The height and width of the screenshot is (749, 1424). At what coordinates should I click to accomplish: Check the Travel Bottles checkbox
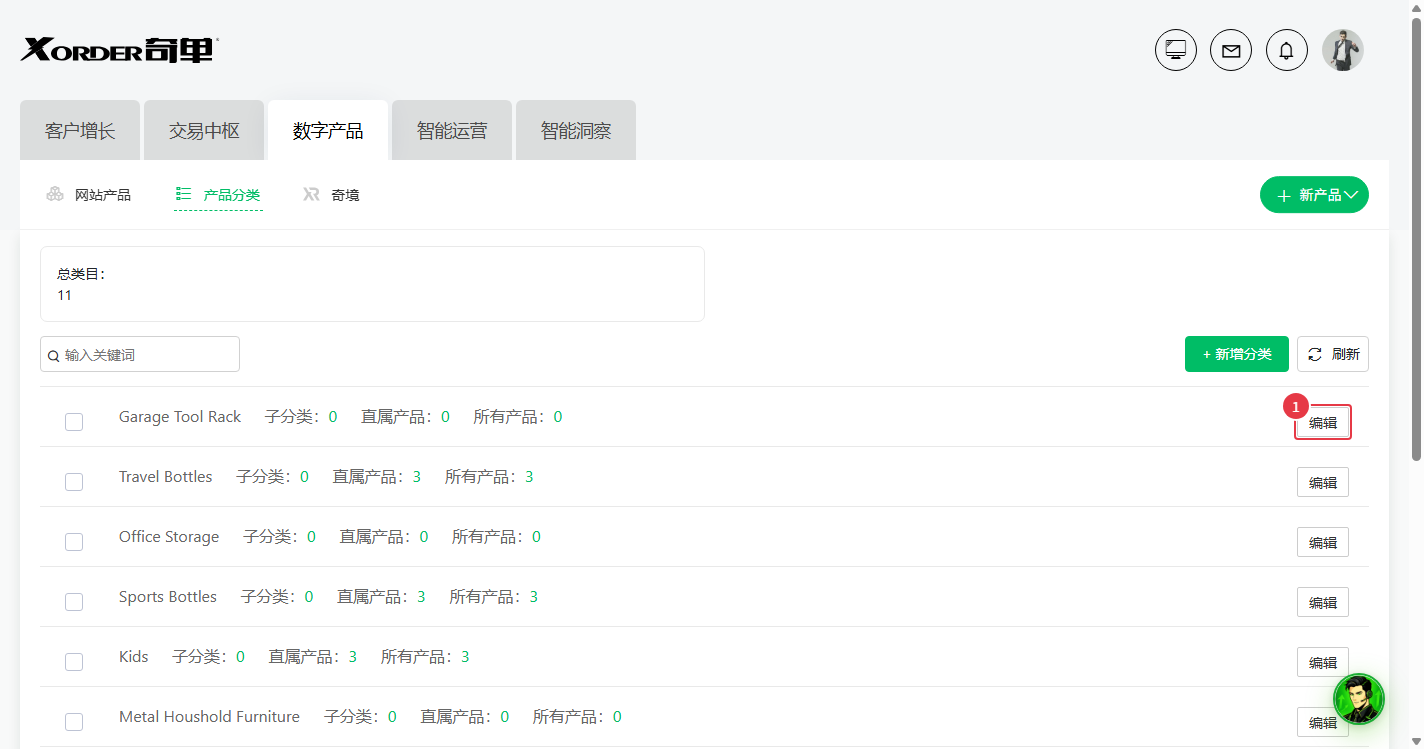[x=74, y=482]
